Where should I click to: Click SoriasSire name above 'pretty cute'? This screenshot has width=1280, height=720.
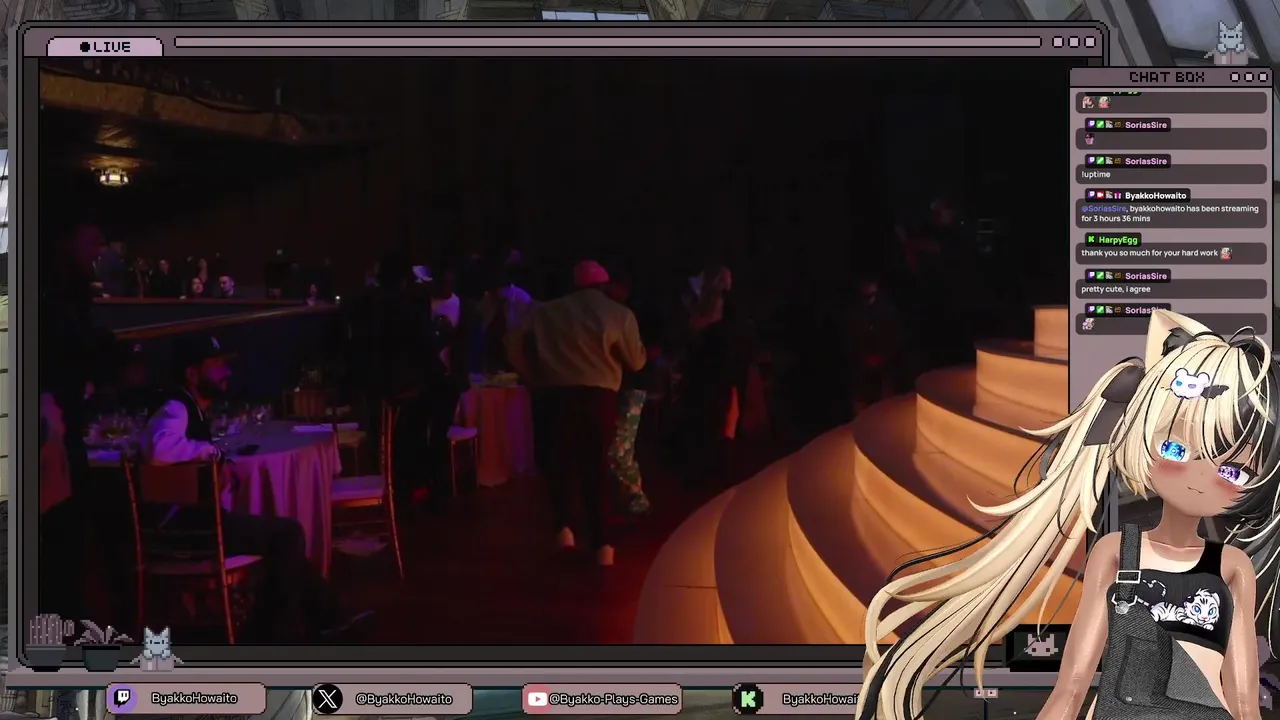(x=1146, y=276)
